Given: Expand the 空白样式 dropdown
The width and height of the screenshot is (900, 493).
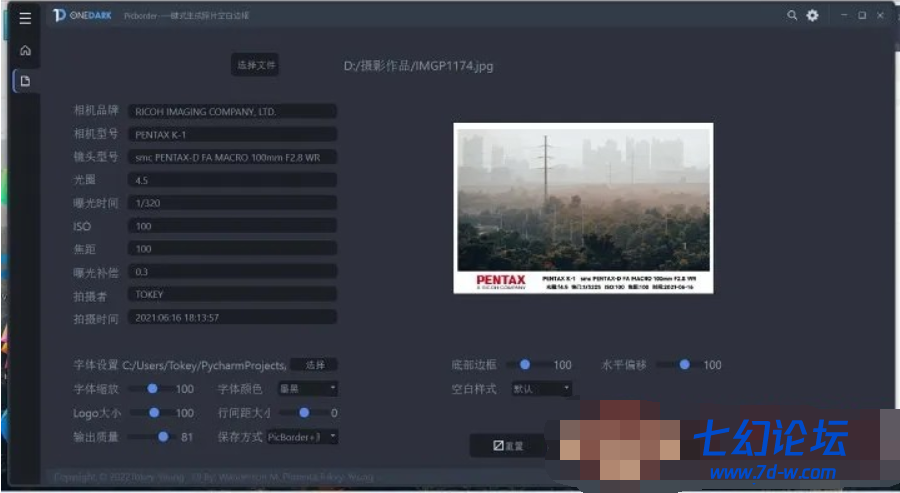Looking at the screenshot, I should 541,388.
